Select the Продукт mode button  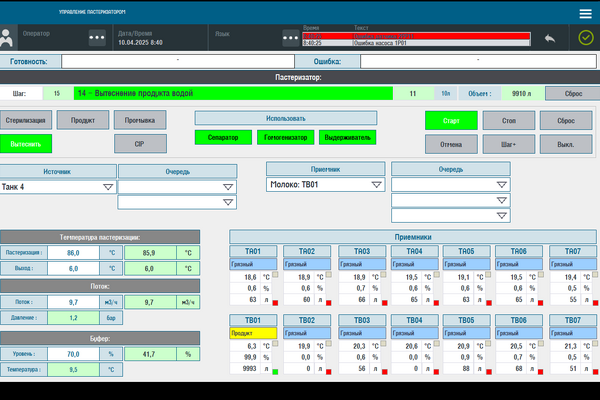tap(83, 120)
